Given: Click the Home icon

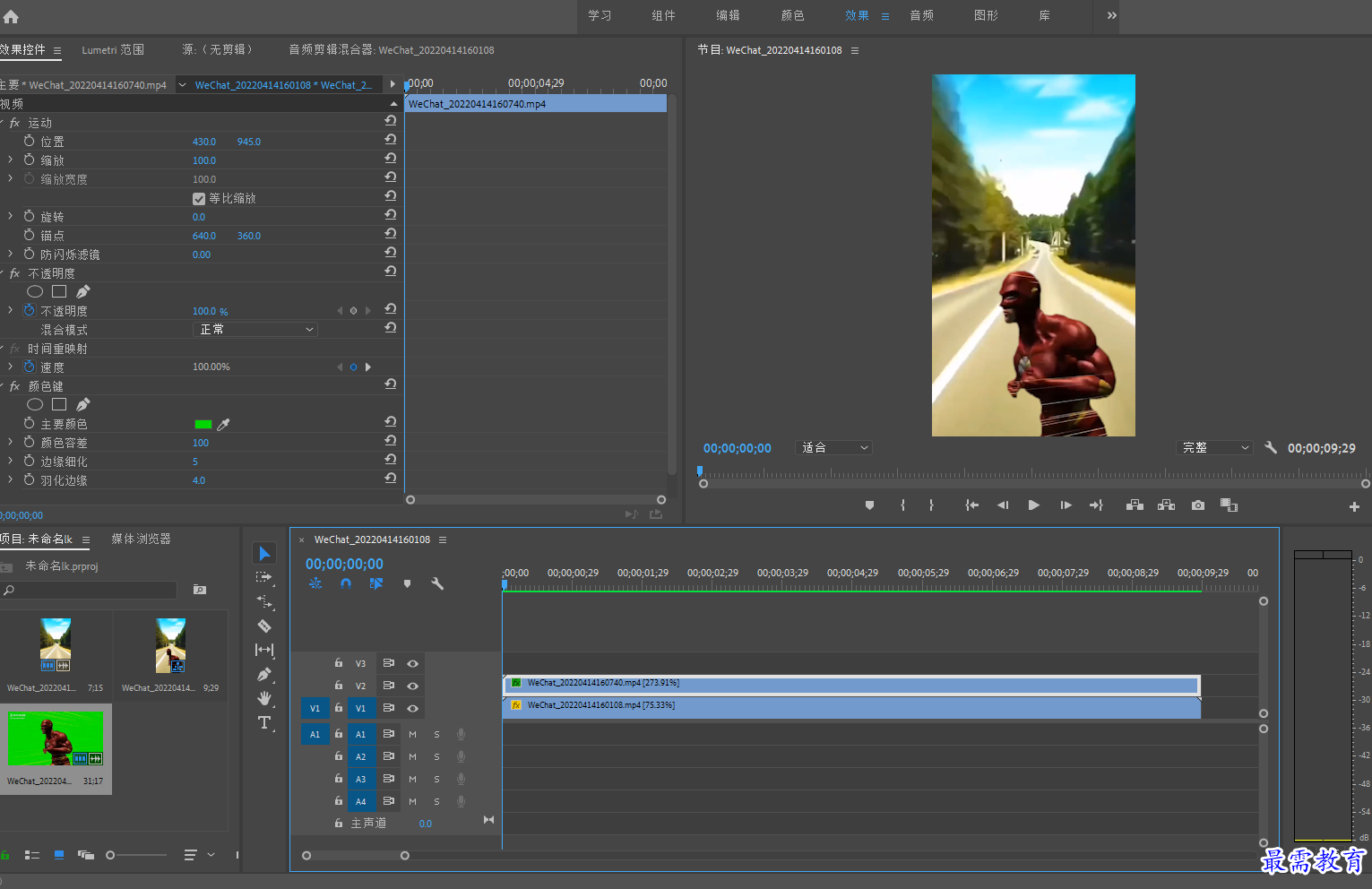Looking at the screenshot, I should tap(11, 16).
